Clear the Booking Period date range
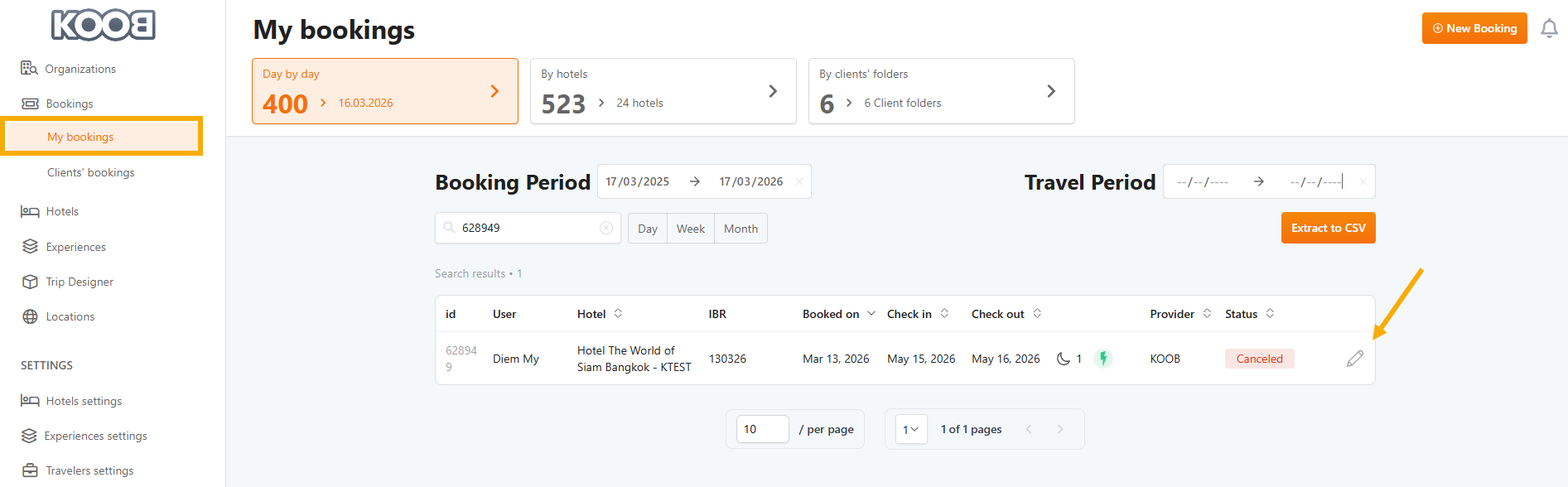Screen dimensions: 1568x487 click(799, 182)
